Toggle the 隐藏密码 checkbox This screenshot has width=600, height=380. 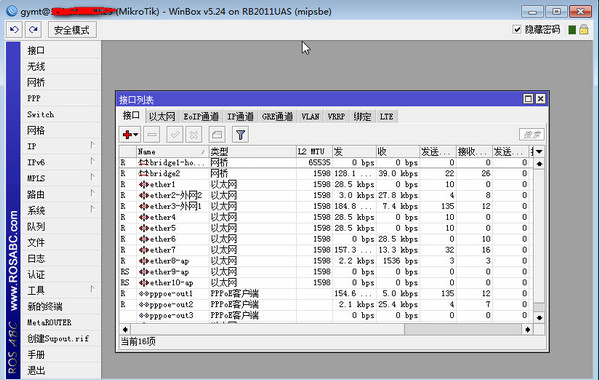click(517, 29)
